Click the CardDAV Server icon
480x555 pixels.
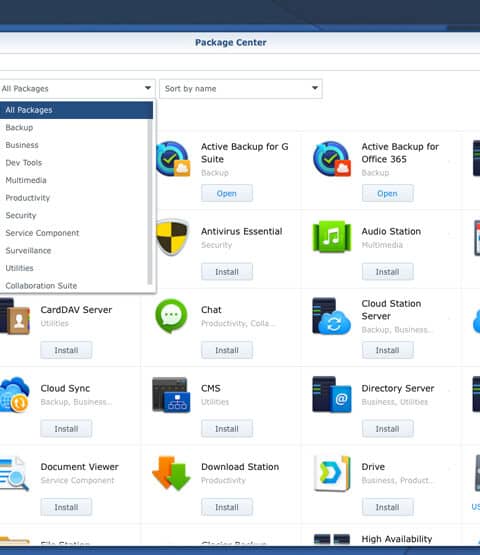click(x=15, y=316)
